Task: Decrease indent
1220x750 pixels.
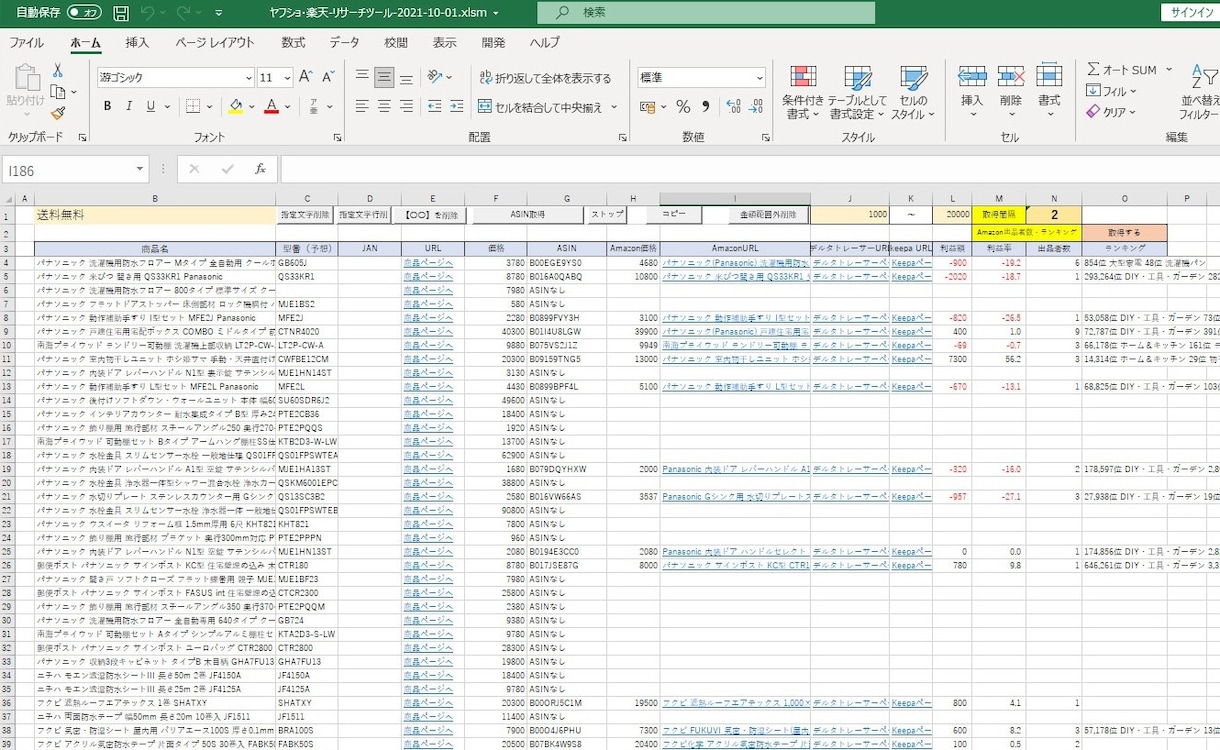Action: click(434, 106)
